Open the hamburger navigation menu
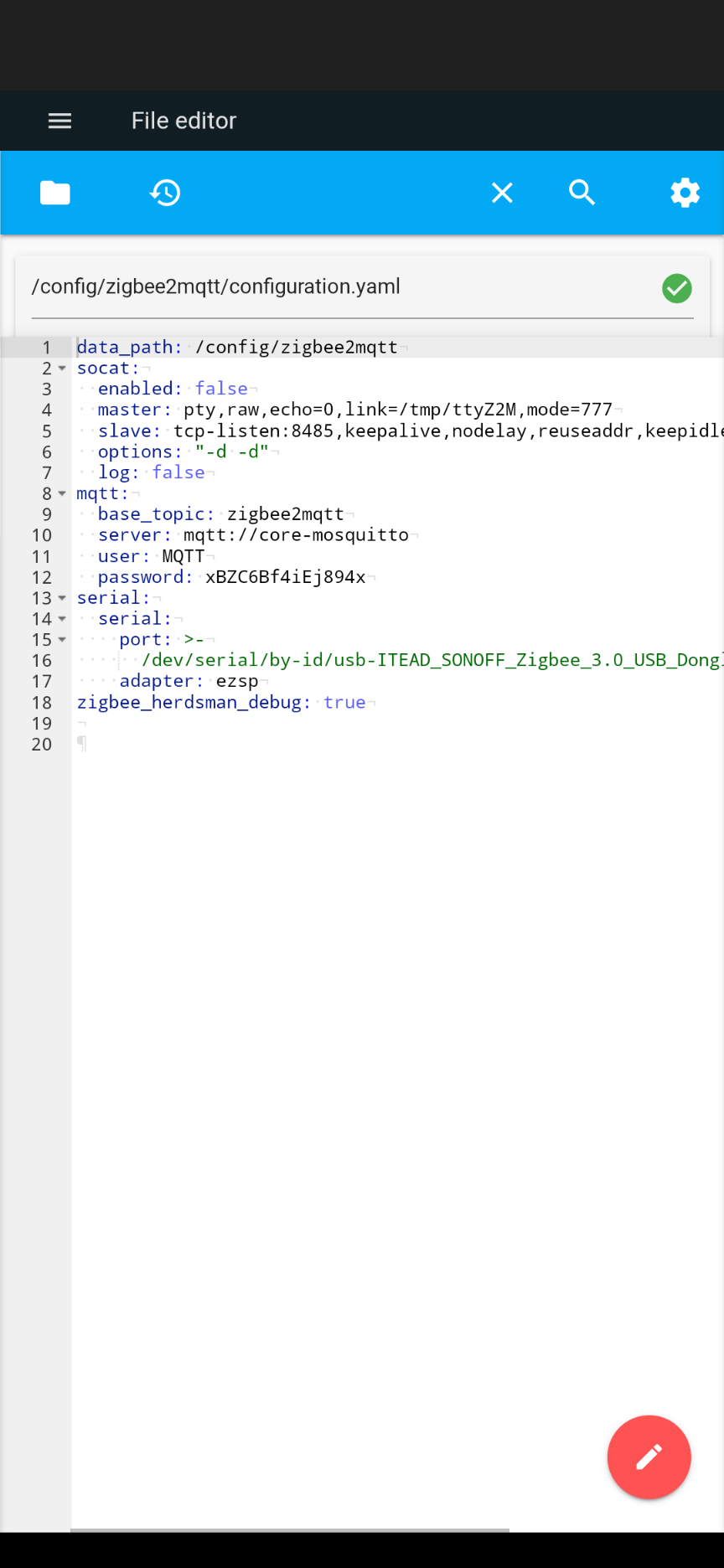 pos(59,121)
